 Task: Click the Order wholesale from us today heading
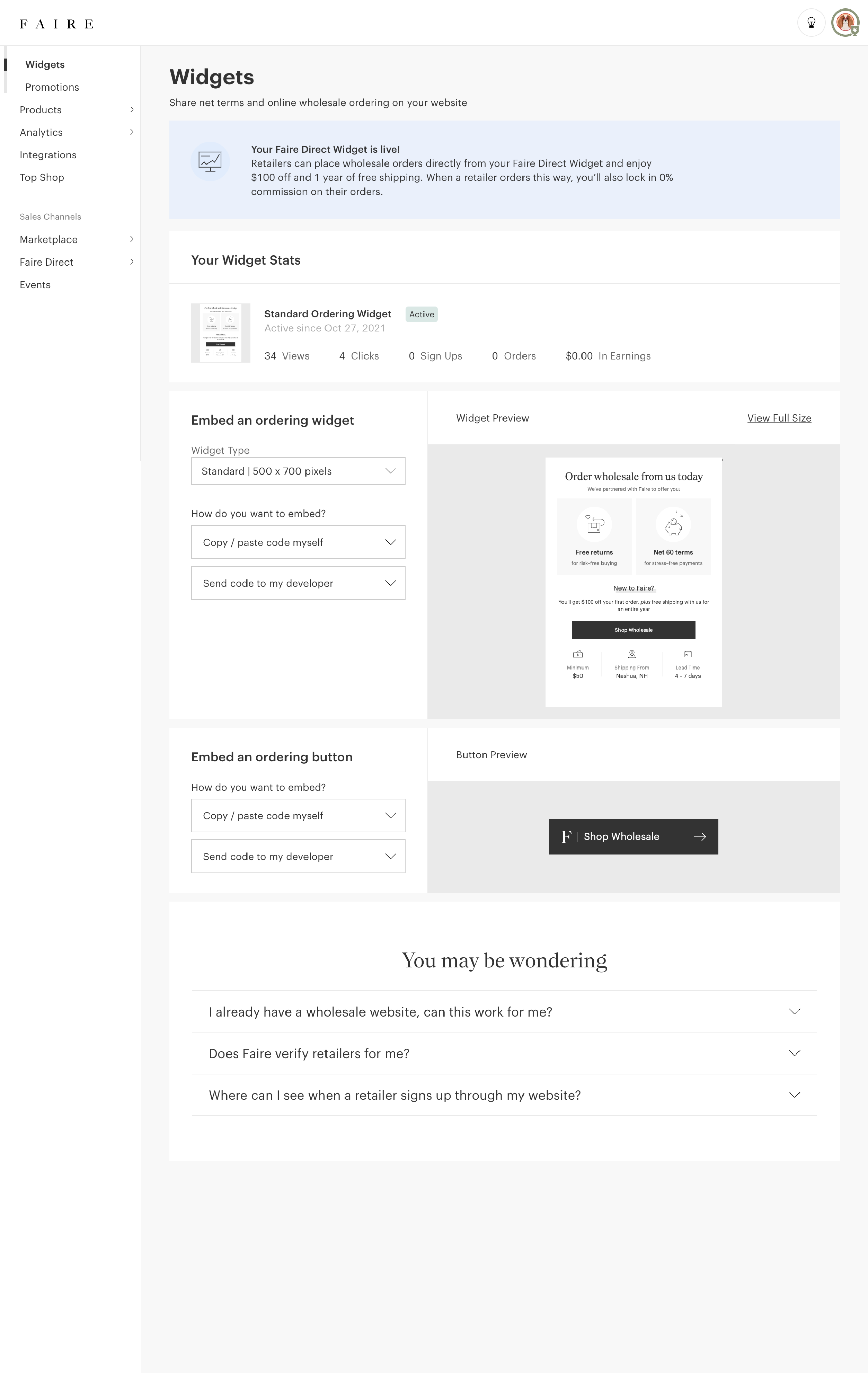point(634,477)
